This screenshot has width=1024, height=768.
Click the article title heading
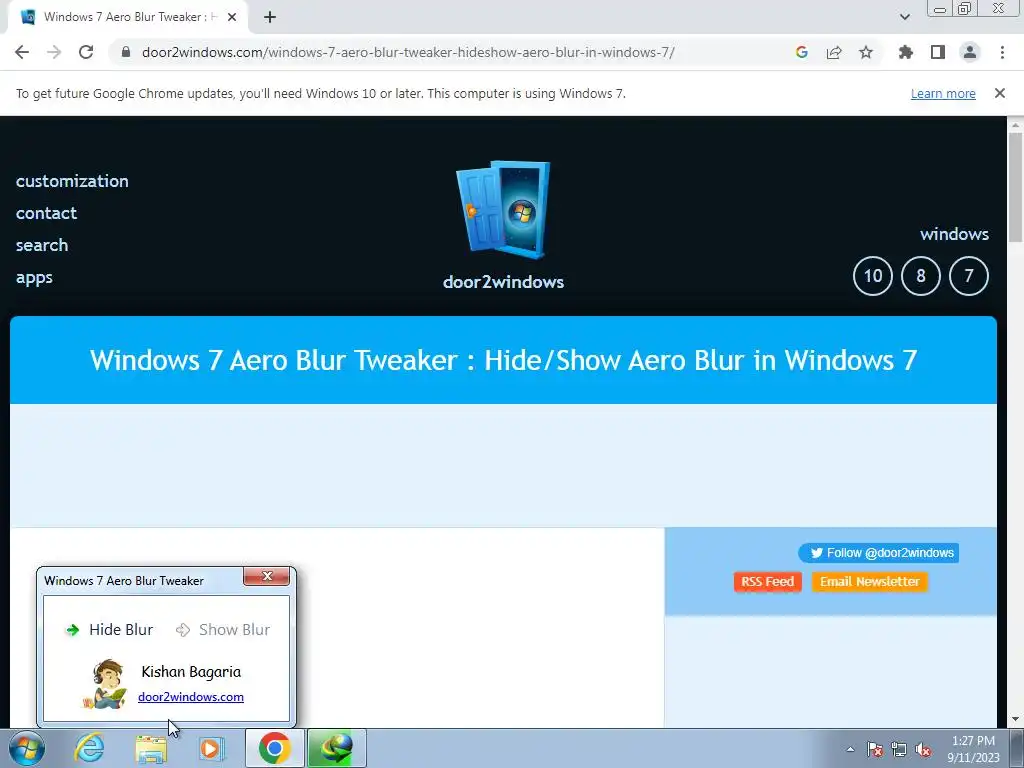pos(504,360)
